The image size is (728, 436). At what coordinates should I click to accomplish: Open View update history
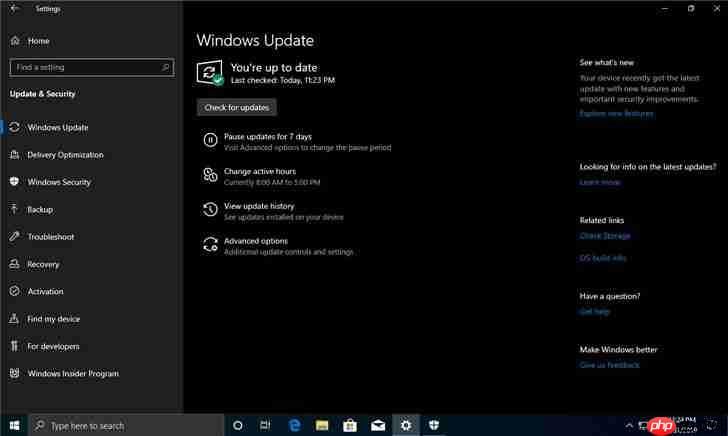(x=259, y=206)
